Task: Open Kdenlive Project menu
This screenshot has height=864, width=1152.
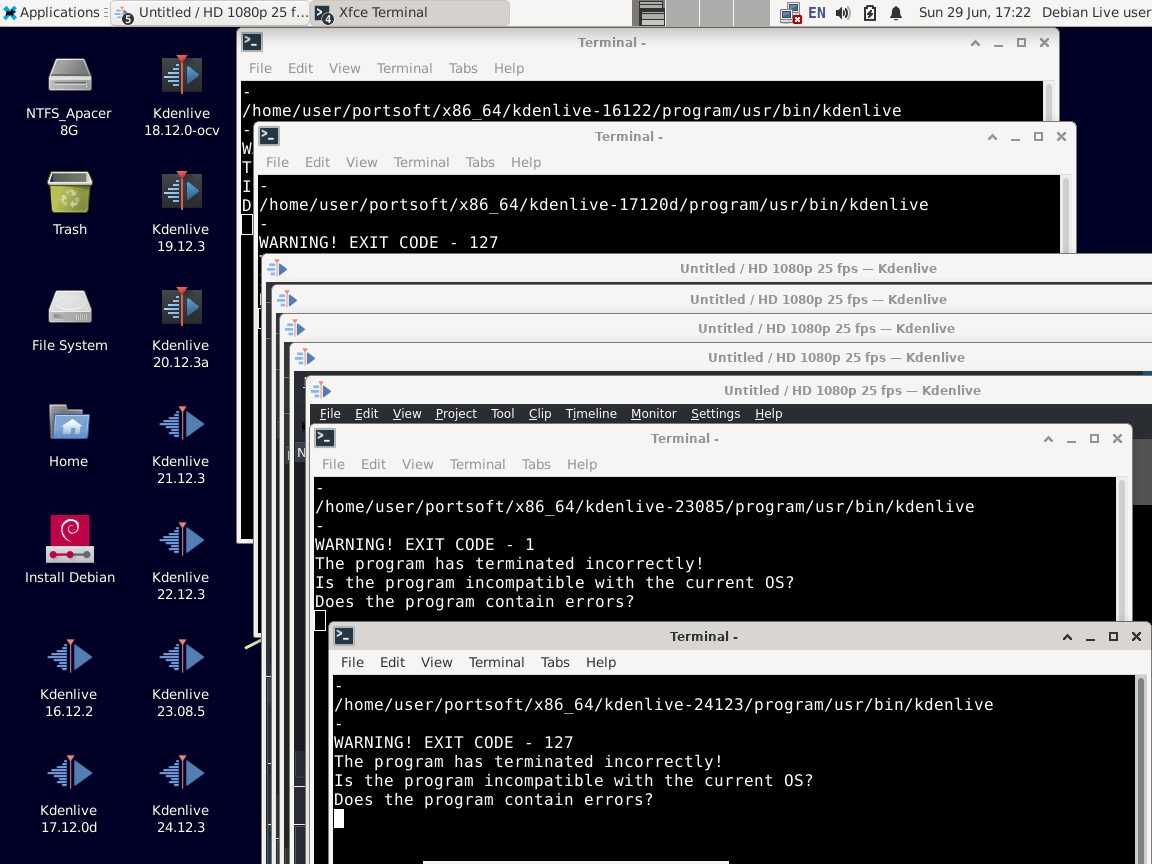Action: point(456,414)
